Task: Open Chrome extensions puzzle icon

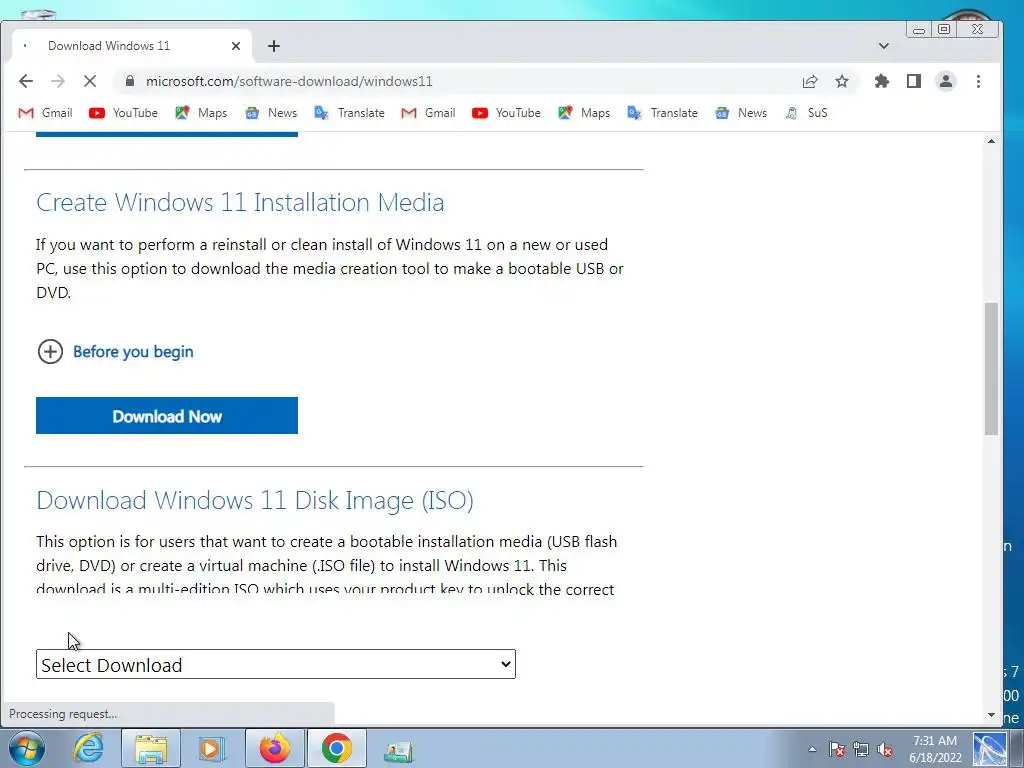Action: 882,81
